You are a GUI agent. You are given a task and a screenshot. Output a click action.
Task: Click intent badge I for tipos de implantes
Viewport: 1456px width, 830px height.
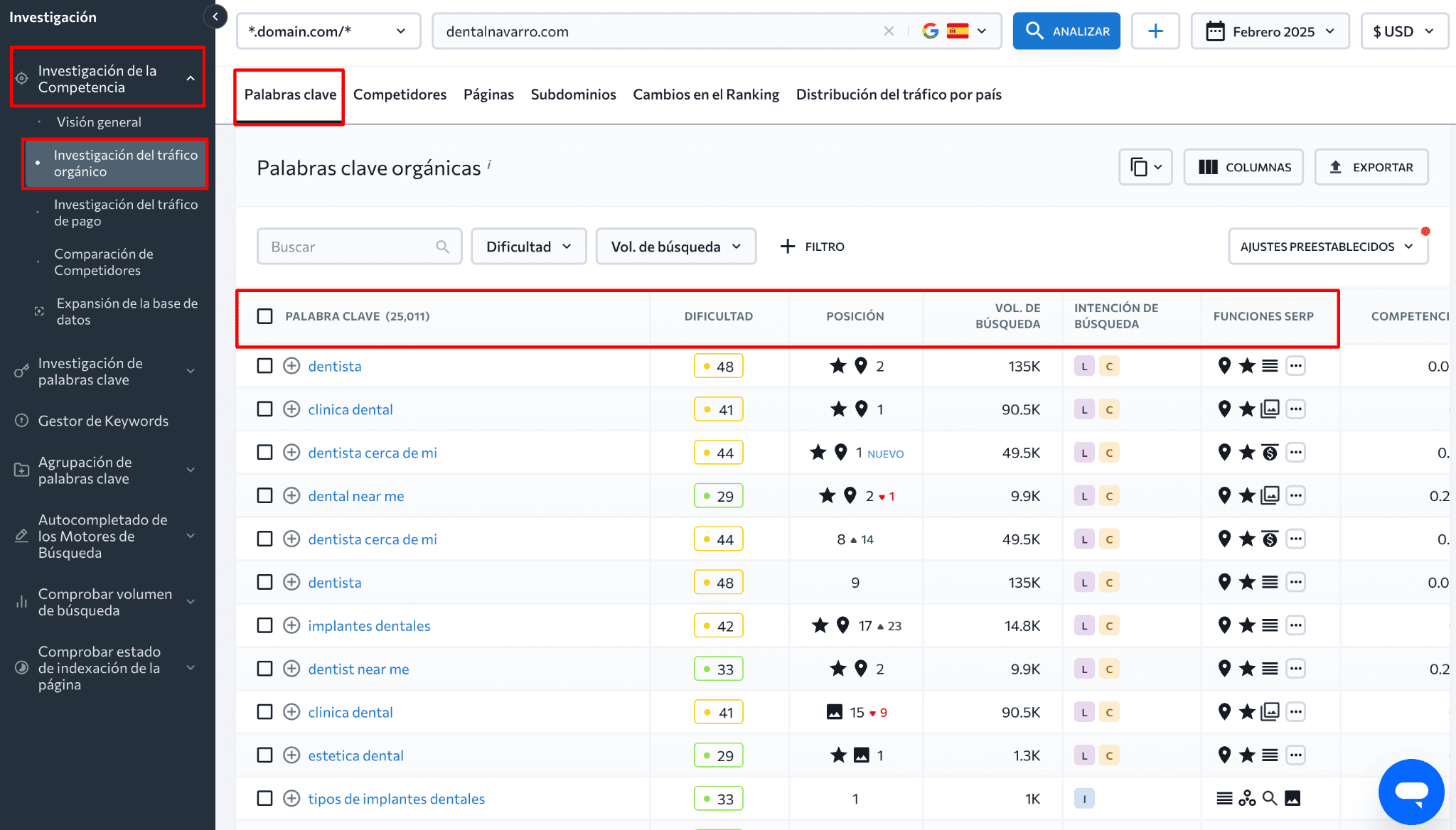tap(1084, 799)
